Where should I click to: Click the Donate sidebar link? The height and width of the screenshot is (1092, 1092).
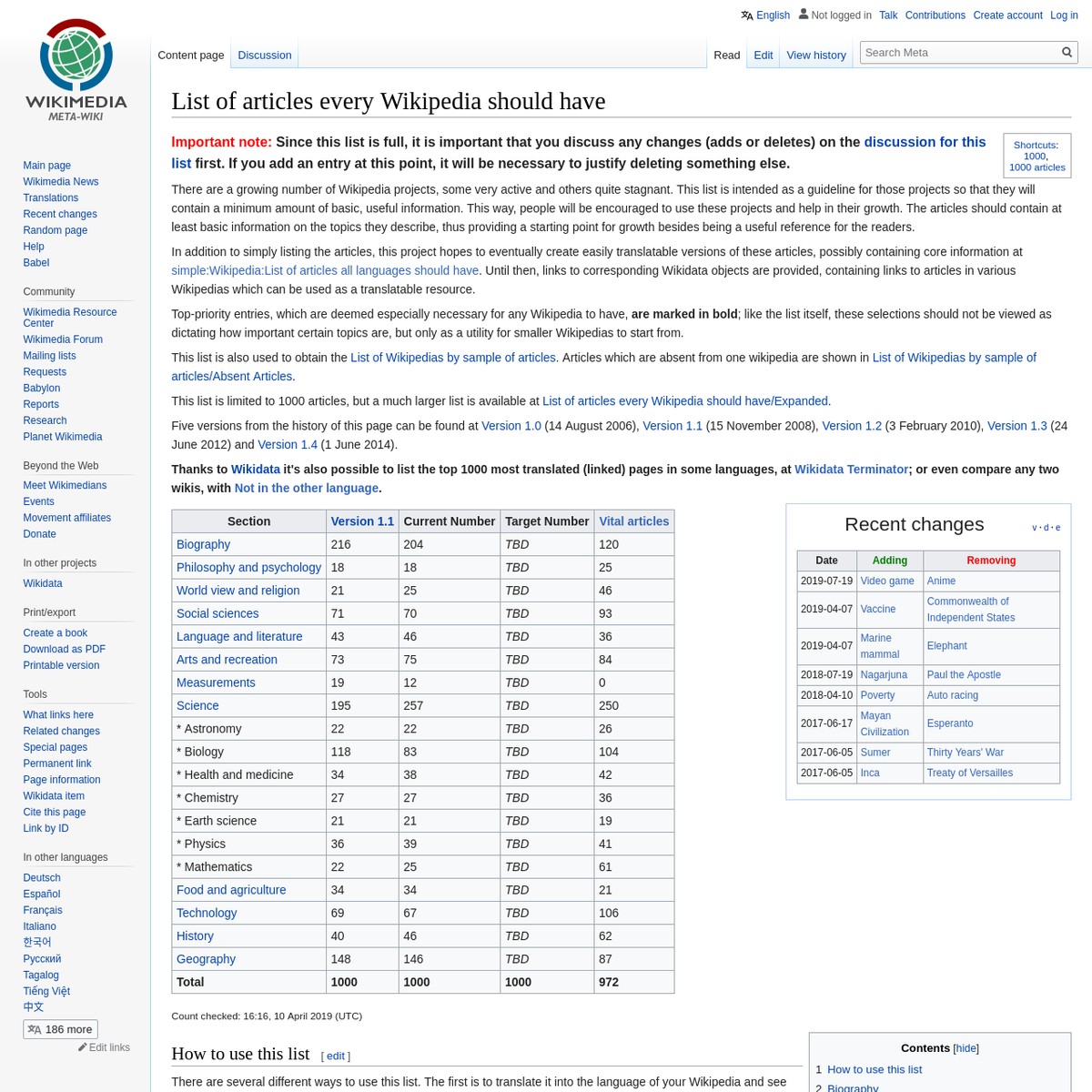pos(40,534)
